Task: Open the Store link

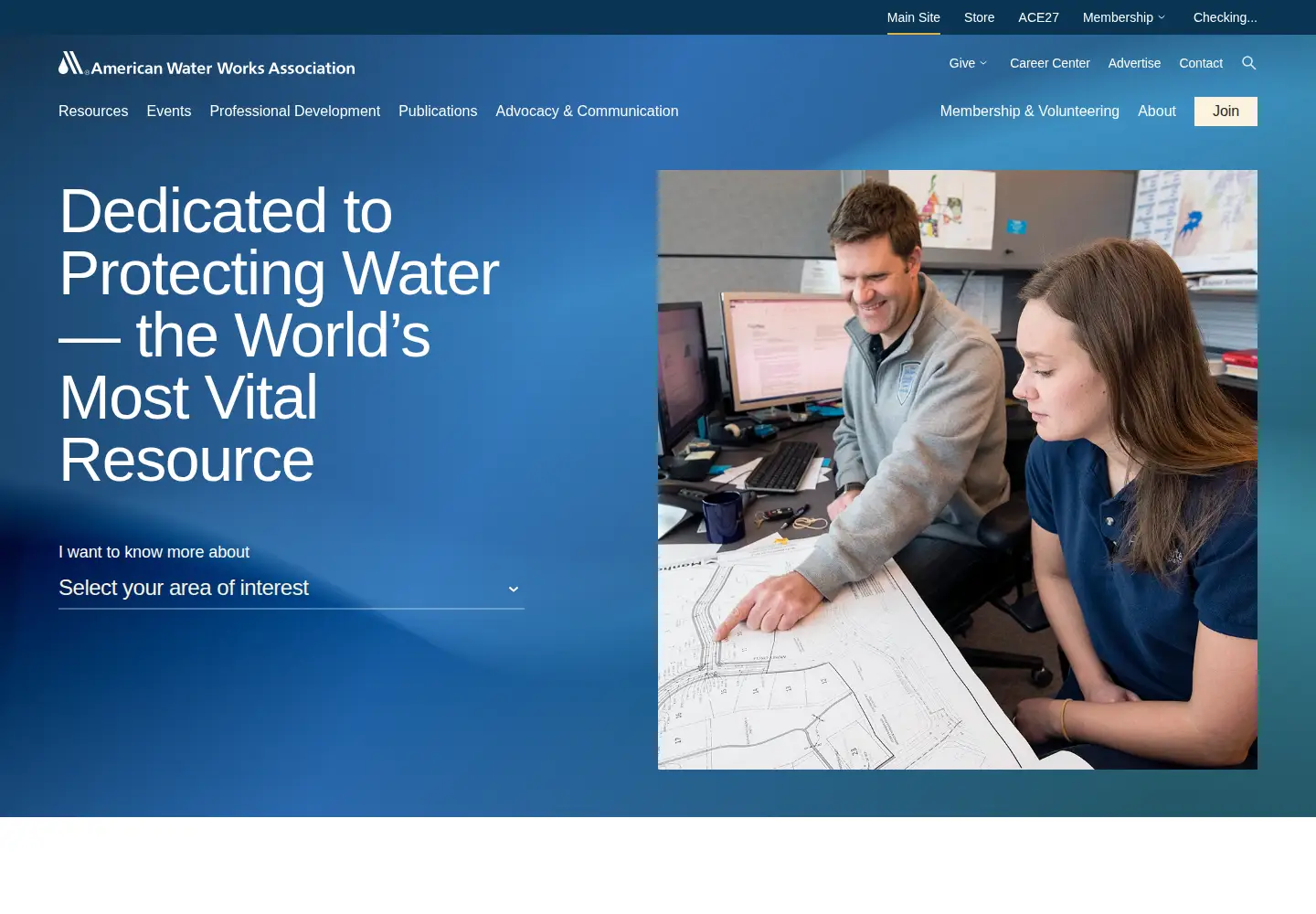Action: pyautogui.click(x=979, y=17)
